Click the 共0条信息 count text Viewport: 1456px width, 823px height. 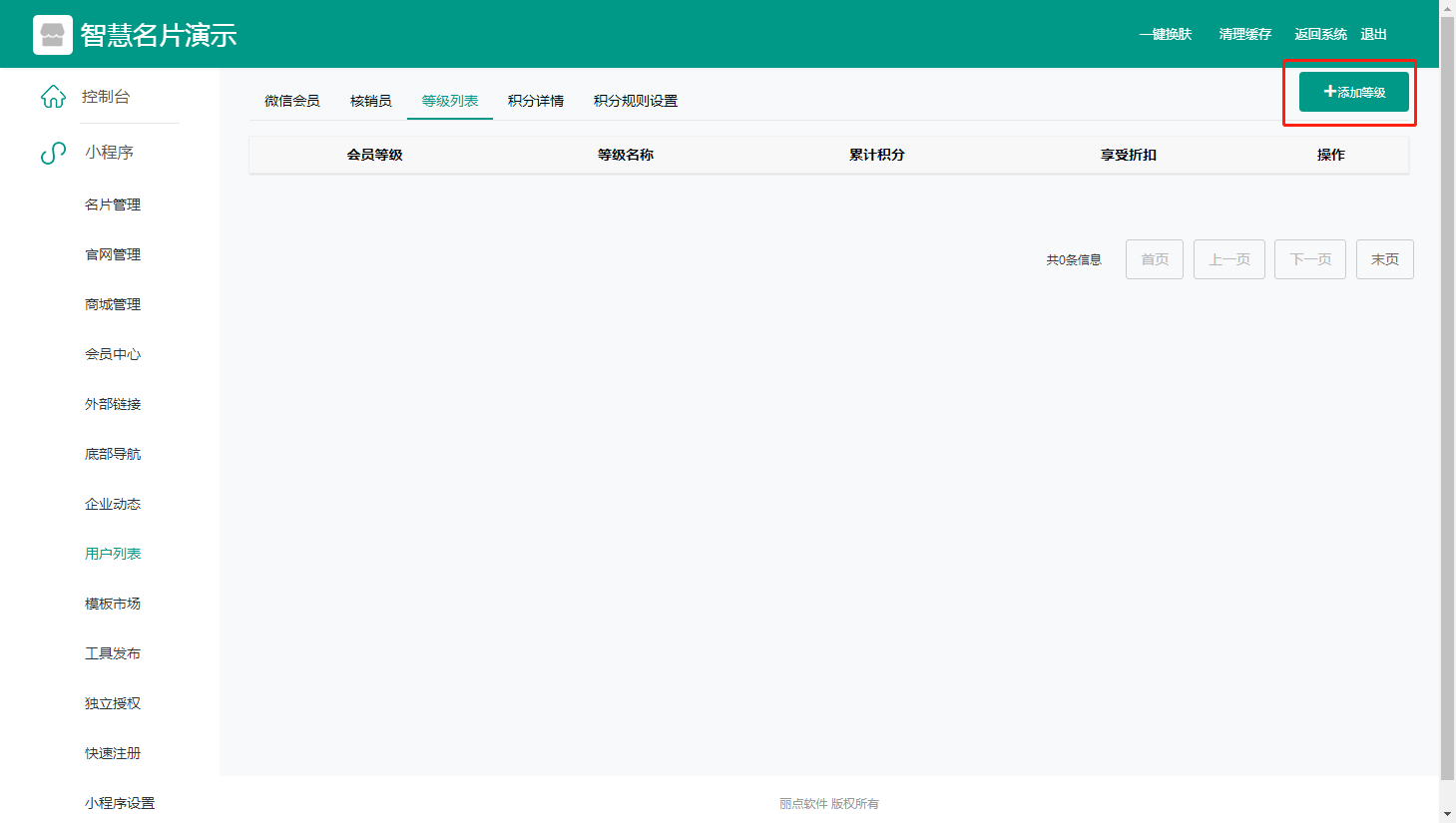coord(1074,260)
